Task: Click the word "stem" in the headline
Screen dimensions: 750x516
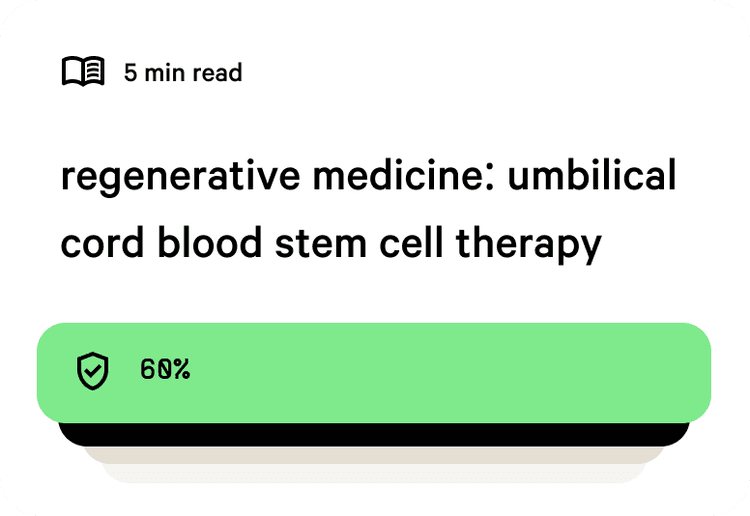Action: pos(320,243)
